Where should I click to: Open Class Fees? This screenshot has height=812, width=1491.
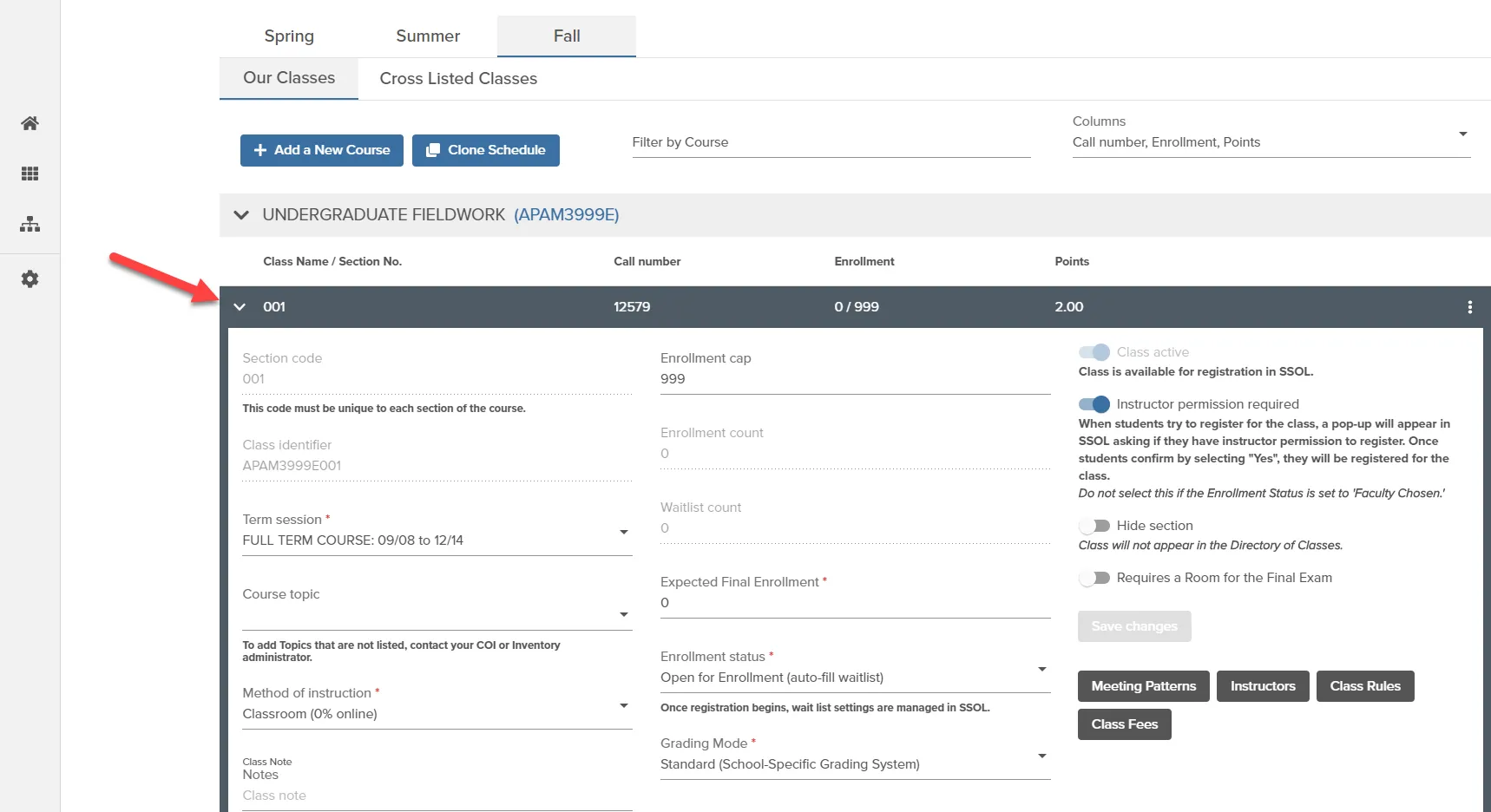point(1125,724)
